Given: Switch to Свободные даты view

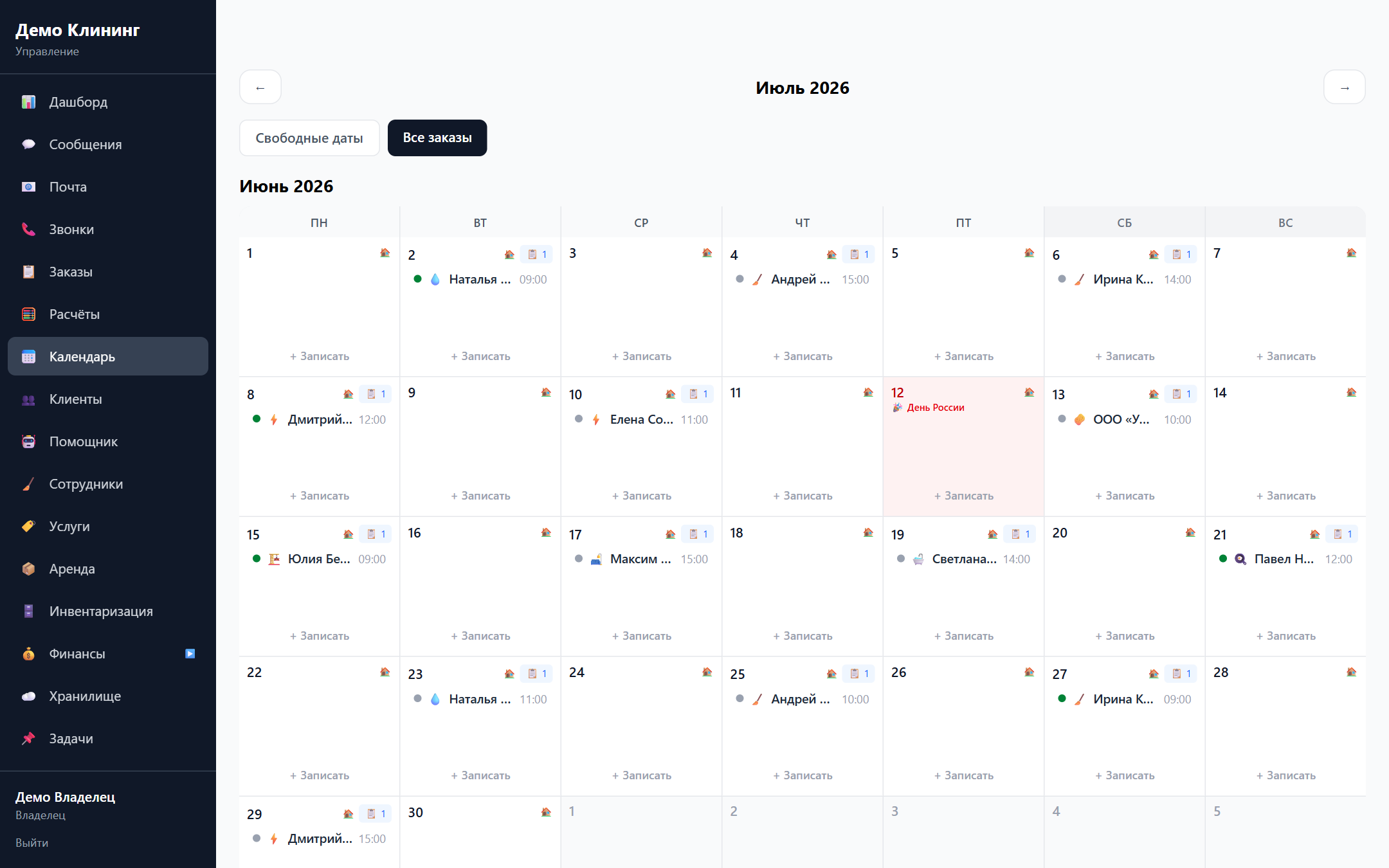Looking at the screenshot, I should click(x=309, y=138).
